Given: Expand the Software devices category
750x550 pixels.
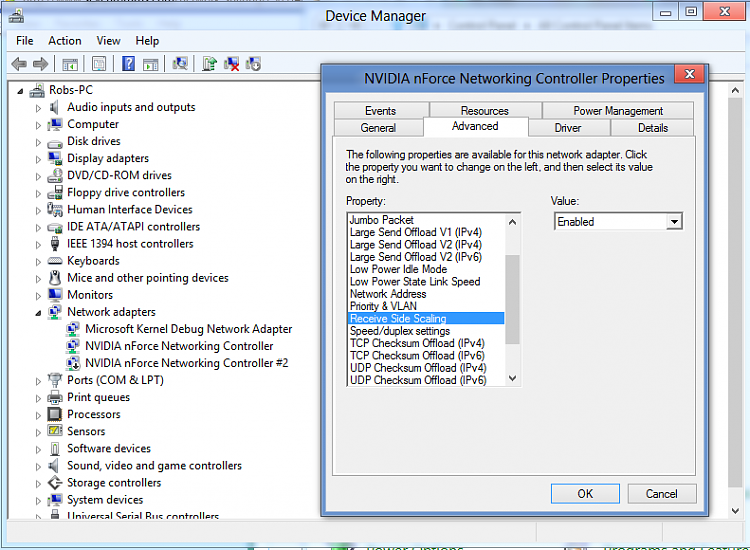Looking at the screenshot, I should pyautogui.click(x=38, y=450).
